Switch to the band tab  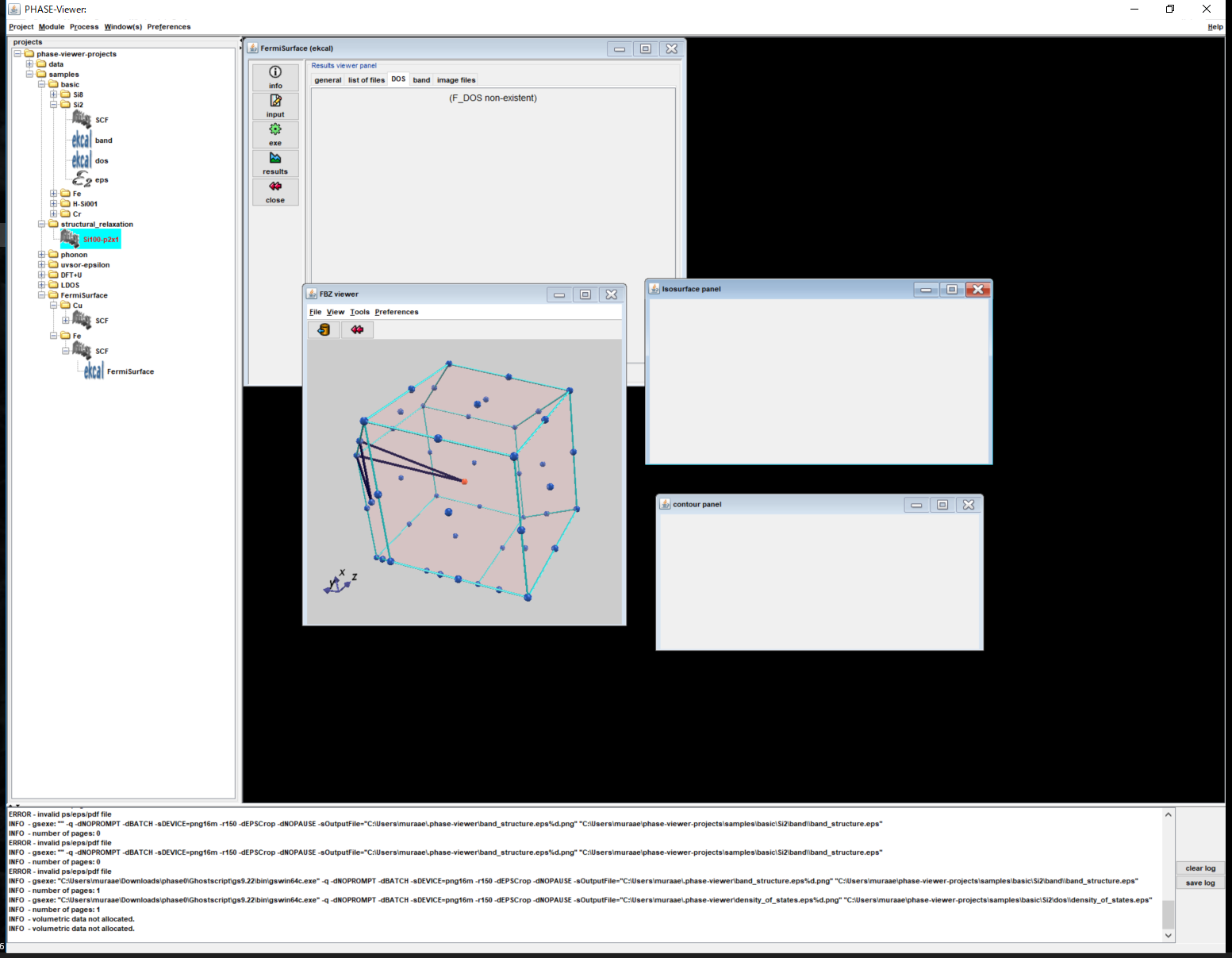coord(421,80)
